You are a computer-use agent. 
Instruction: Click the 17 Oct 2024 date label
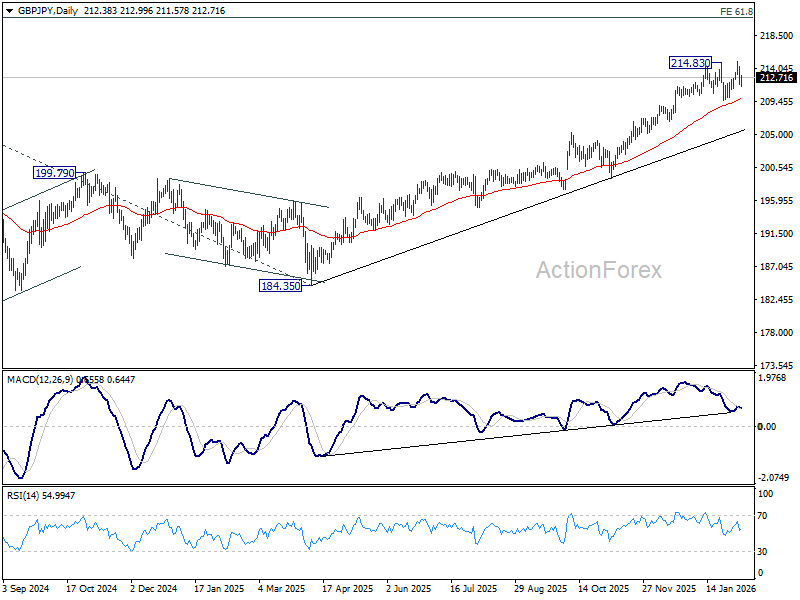click(92, 588)
